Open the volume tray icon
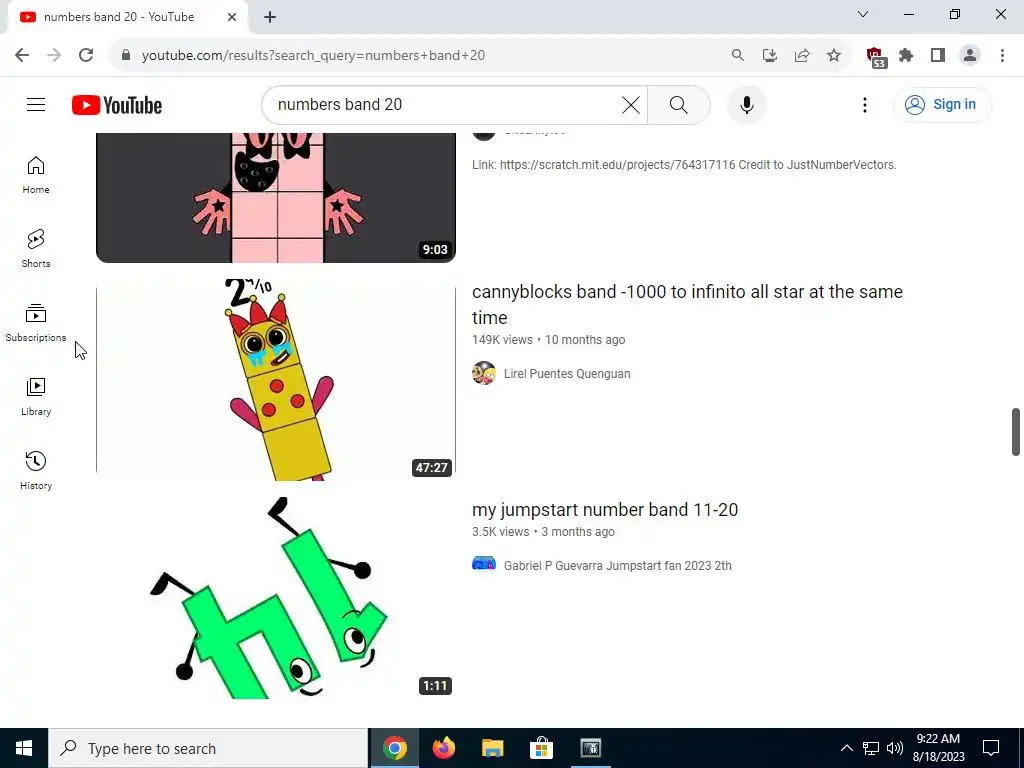1024x768 pixels. [x=895, y=748]
